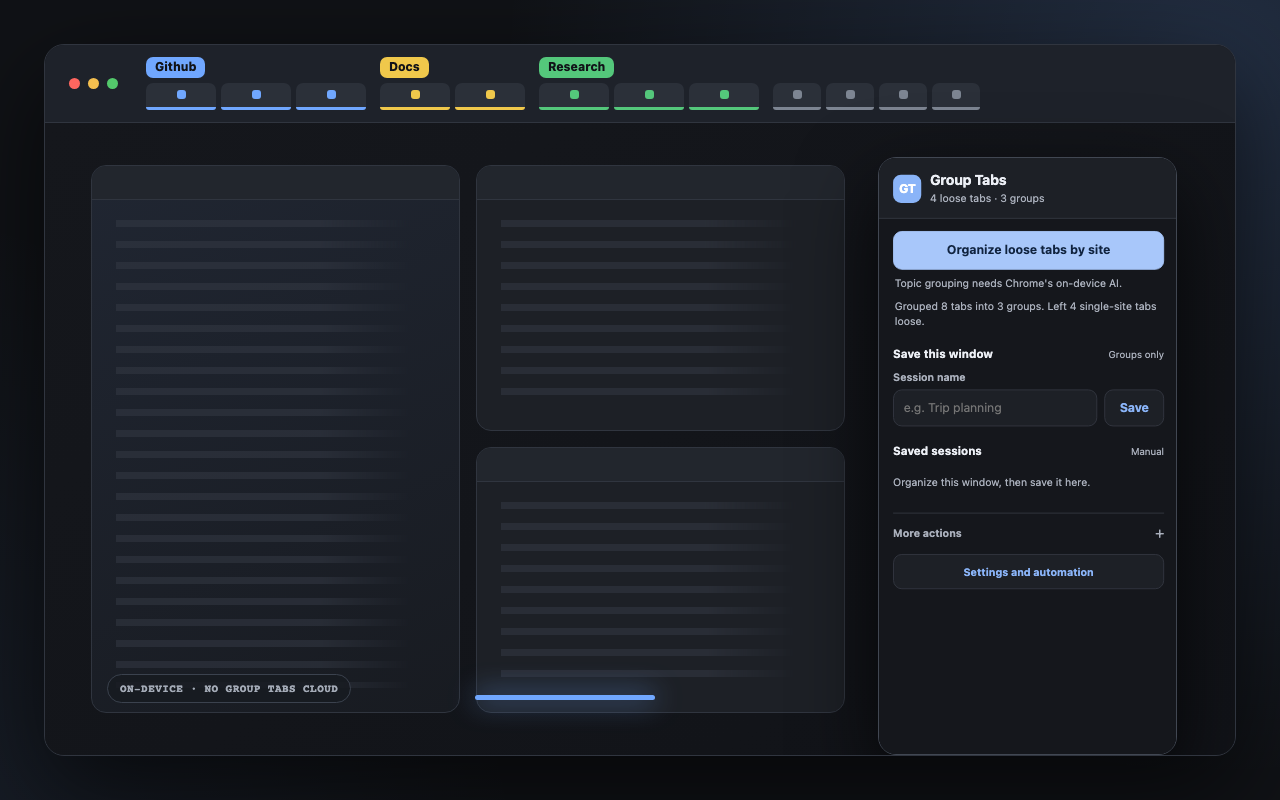The width and height of the screenshot is (1280, 800).
Task: Save the current window session
Action: pyautogui.click(x=1134, y=408)
